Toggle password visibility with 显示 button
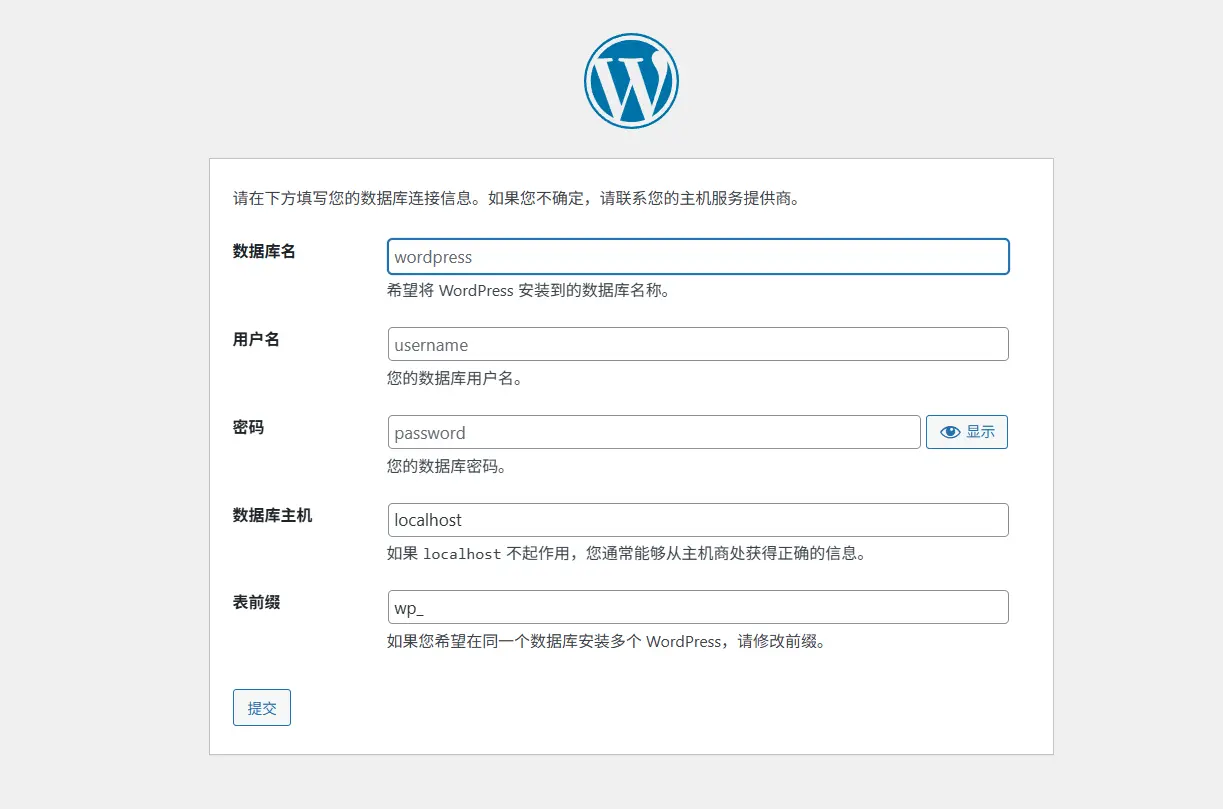Screen dimensions: 1223x809 coord(967,432)
